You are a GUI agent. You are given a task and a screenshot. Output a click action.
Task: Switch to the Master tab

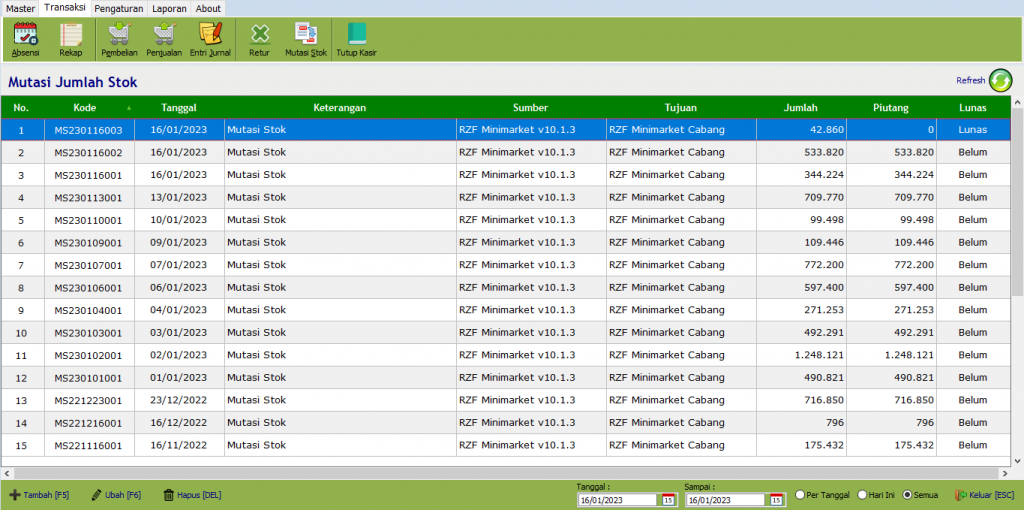20,8
